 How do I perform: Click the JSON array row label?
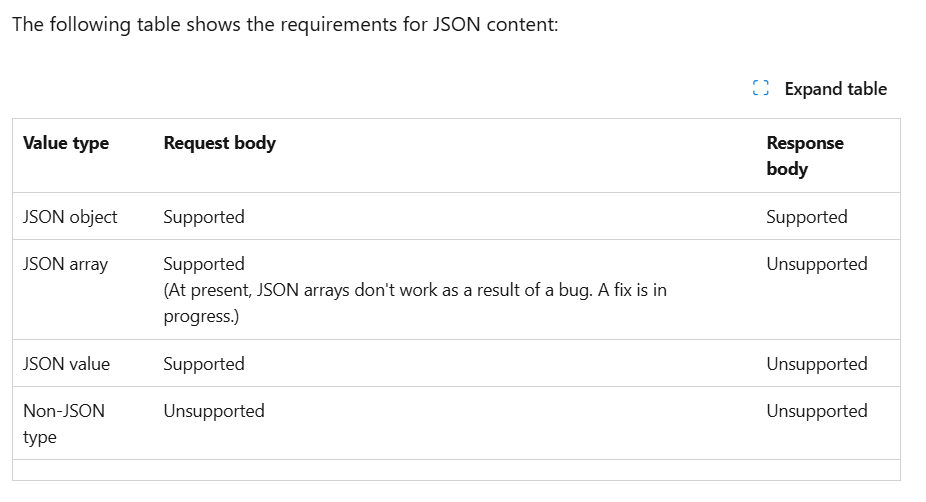click(x=66, y=264)
